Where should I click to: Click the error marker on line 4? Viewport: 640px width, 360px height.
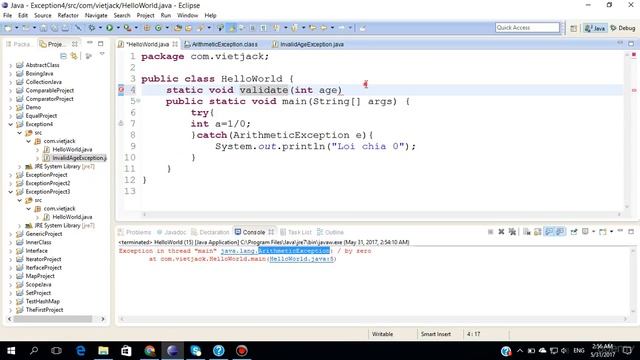pyautogui.click(x=121, y=89)
